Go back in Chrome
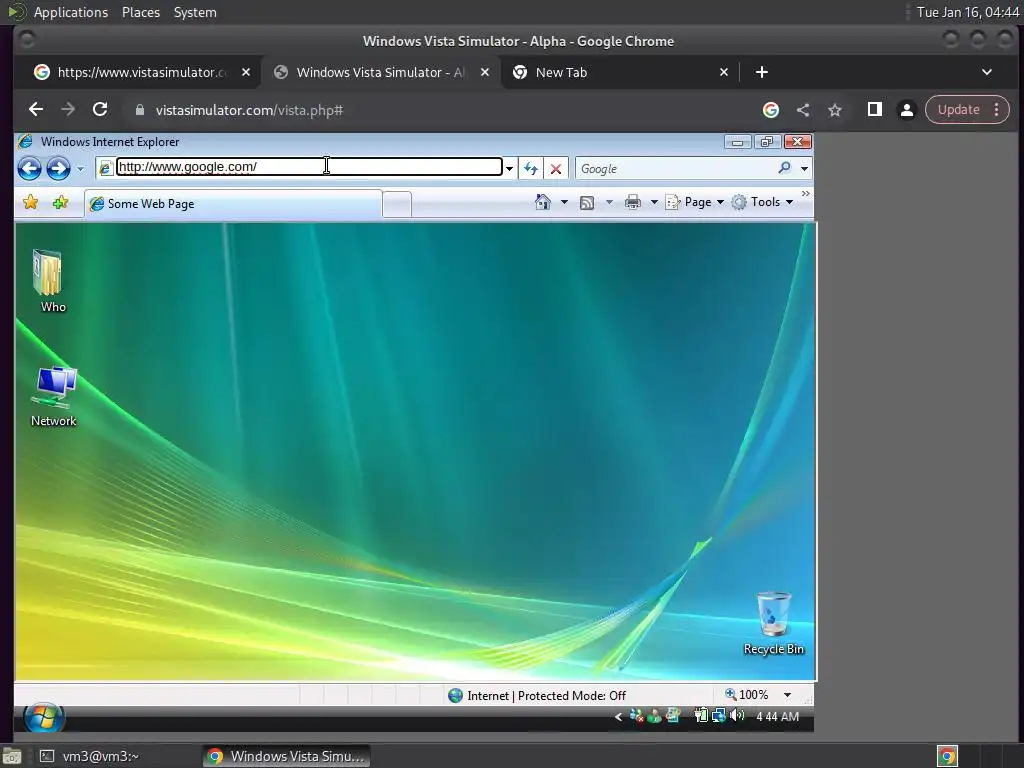Image resolution: width=1024 pixels, height=768 pixels. 36,109
